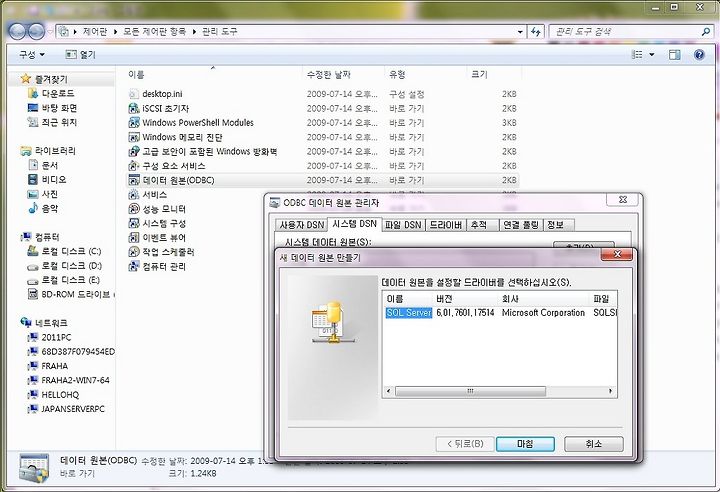
Task: Sort files by 이름 column header
Action: point(214,74)
